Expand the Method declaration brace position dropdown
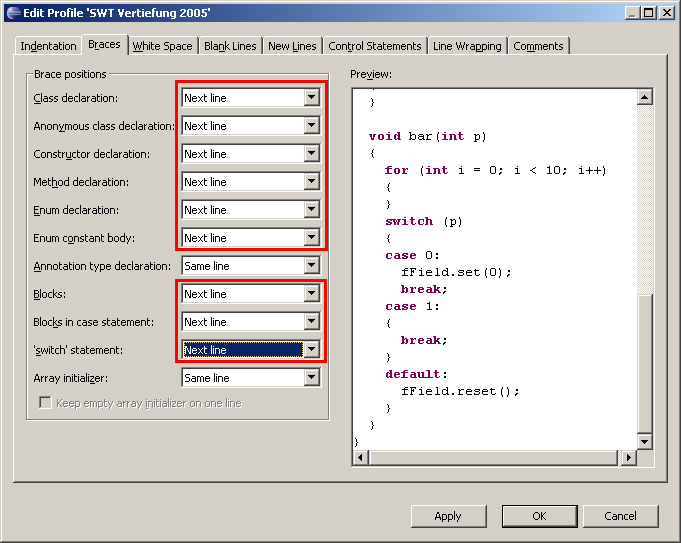 tap(312, 182)
